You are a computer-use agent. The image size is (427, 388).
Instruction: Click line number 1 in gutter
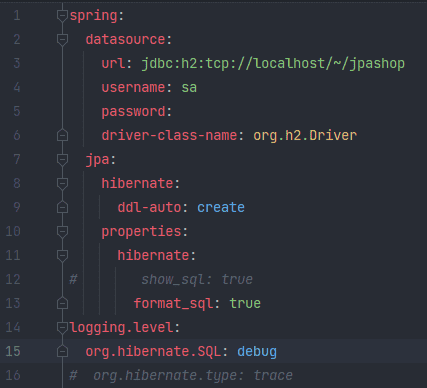point(17,16)
